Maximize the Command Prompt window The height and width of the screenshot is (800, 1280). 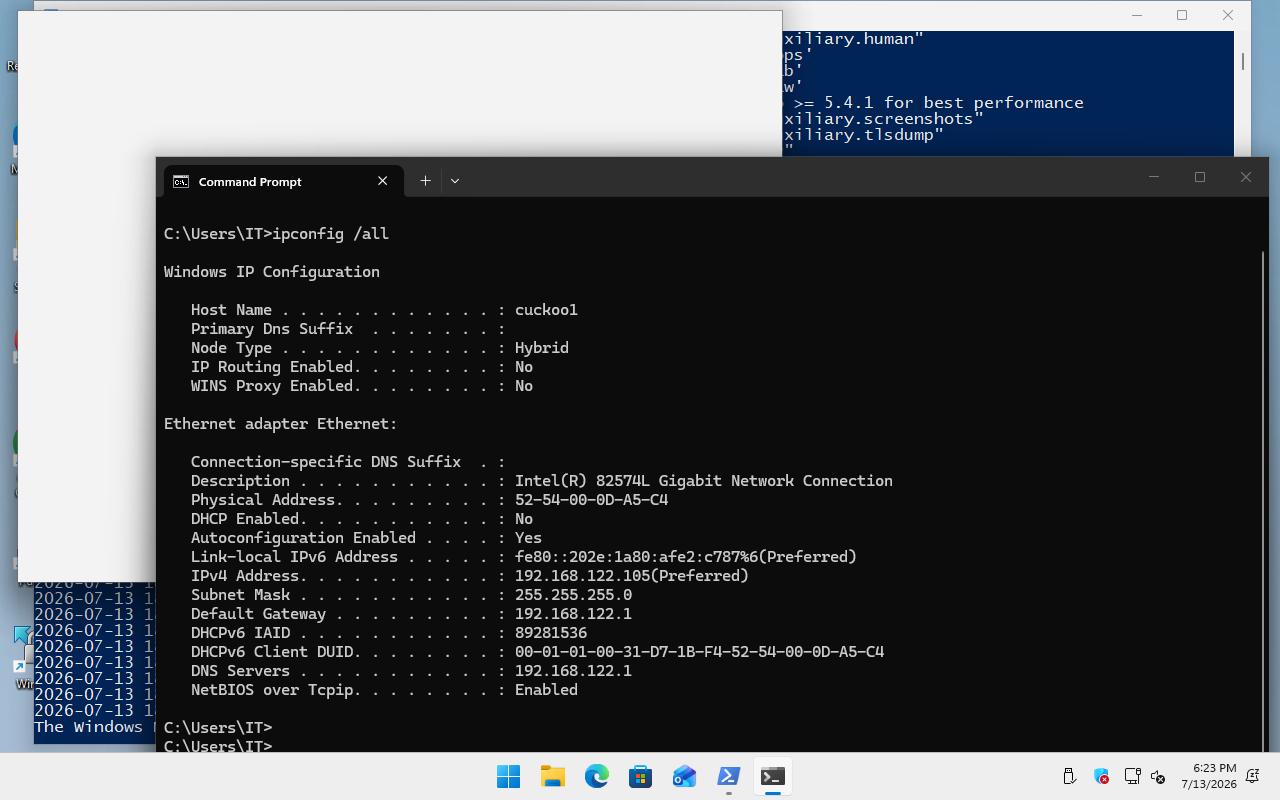1200,177
